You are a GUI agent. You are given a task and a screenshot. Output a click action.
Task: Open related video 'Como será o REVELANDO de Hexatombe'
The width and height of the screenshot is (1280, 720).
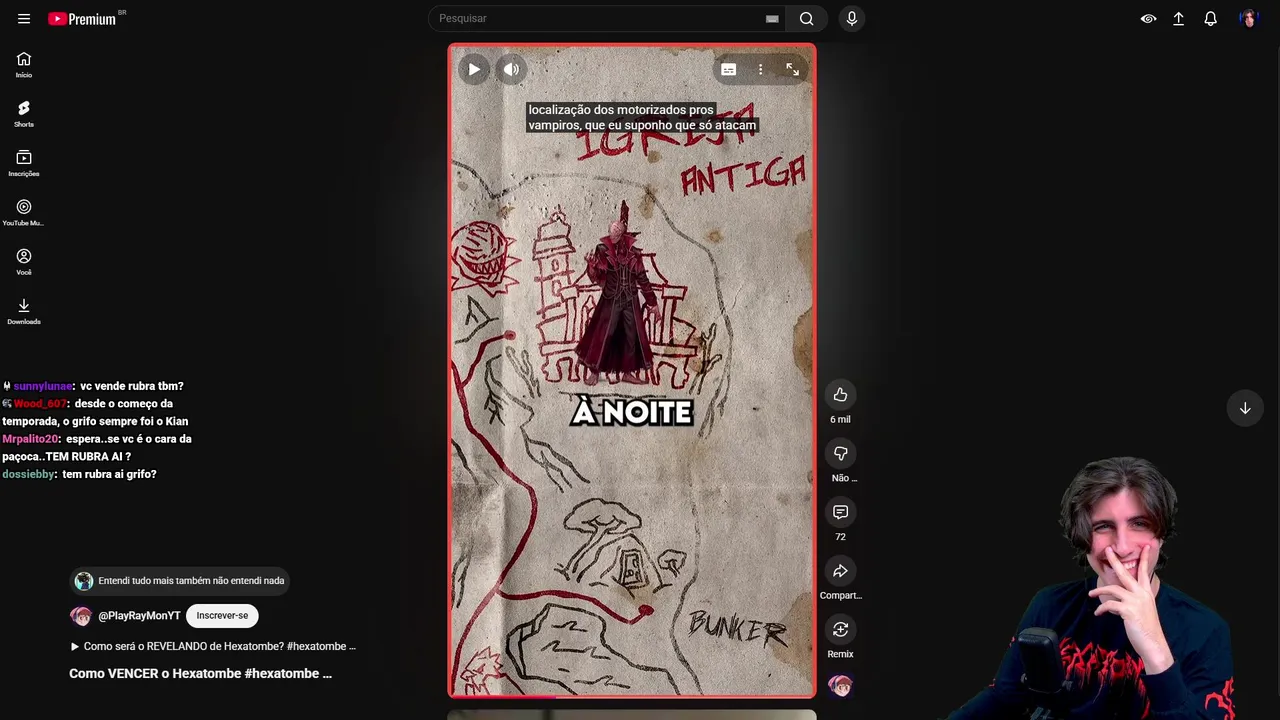(213, 647)
